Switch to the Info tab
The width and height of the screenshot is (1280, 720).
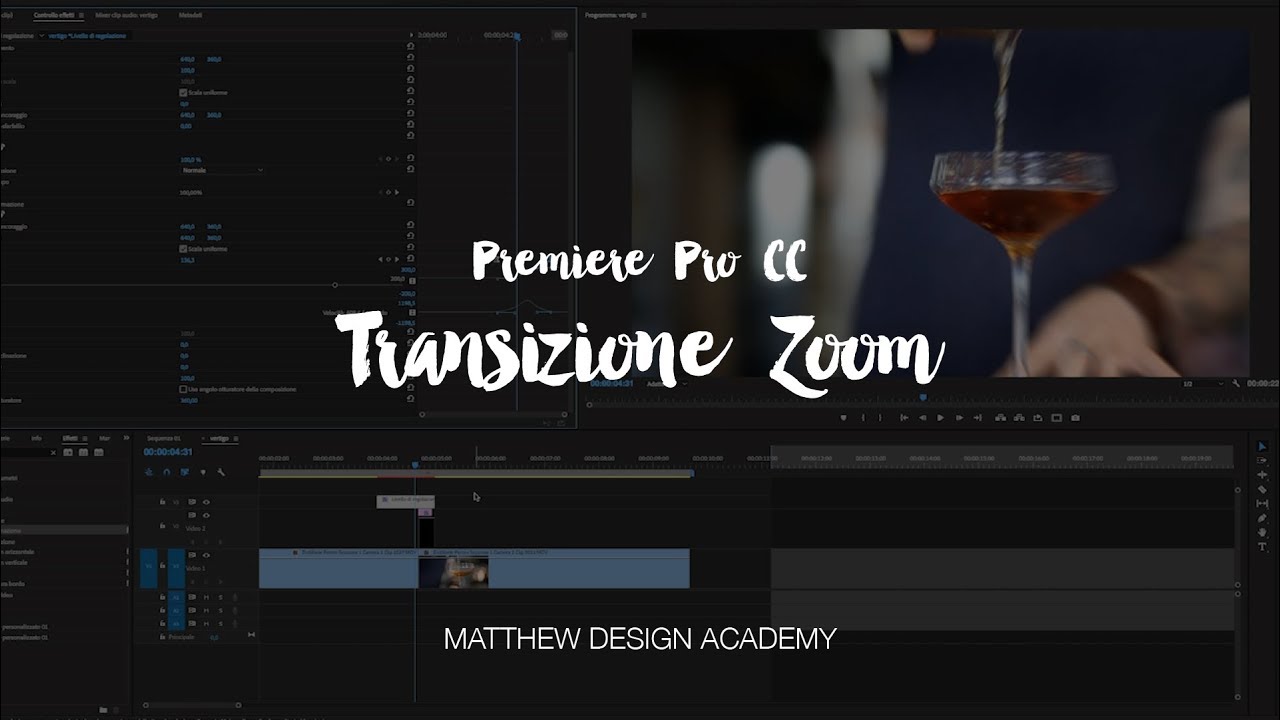coord(36,438)
